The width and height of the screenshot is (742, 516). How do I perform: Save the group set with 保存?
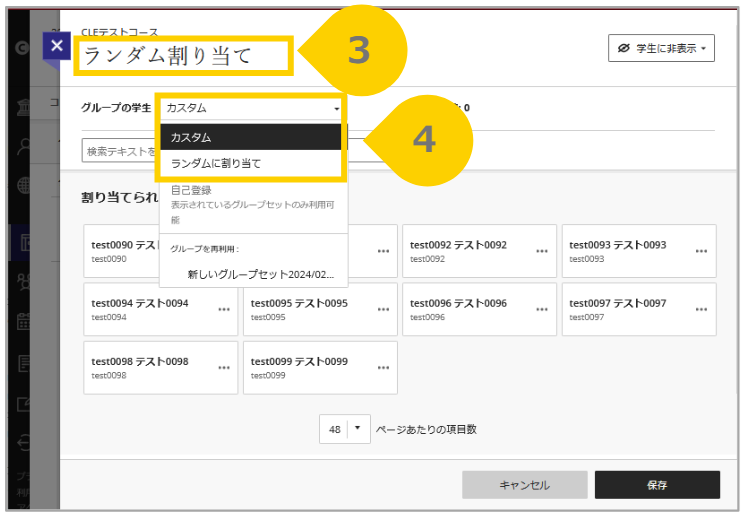(657, 485)
